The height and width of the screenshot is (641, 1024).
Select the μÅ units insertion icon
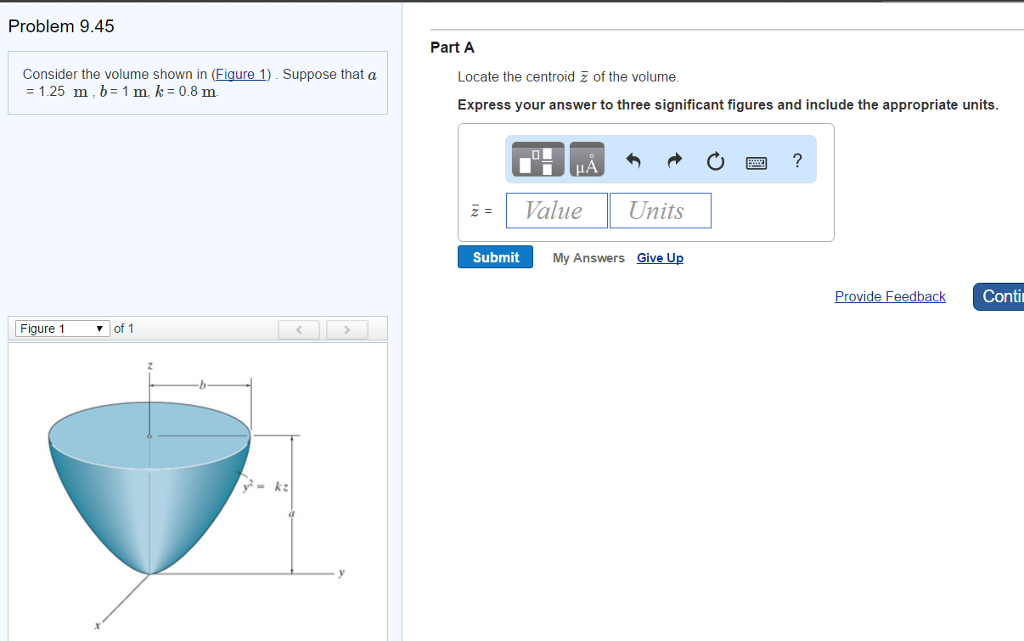[x=585, y=159]
